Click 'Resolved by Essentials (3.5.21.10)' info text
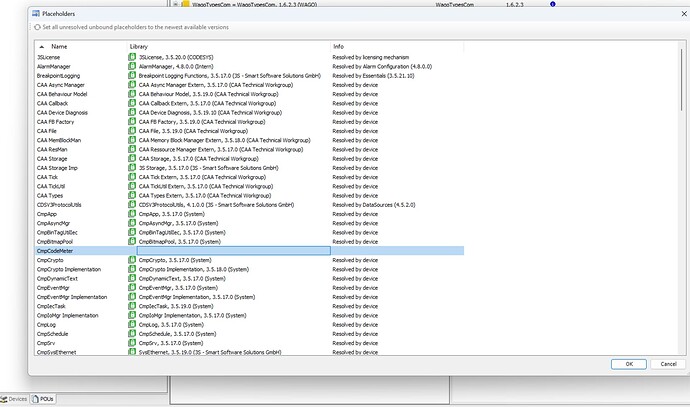 click(373, 76)
